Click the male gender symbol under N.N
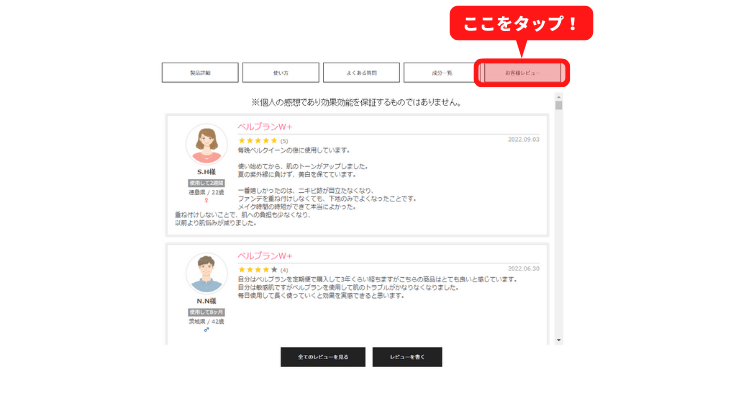This screenshot has height=400, width=750. [207, 329]
